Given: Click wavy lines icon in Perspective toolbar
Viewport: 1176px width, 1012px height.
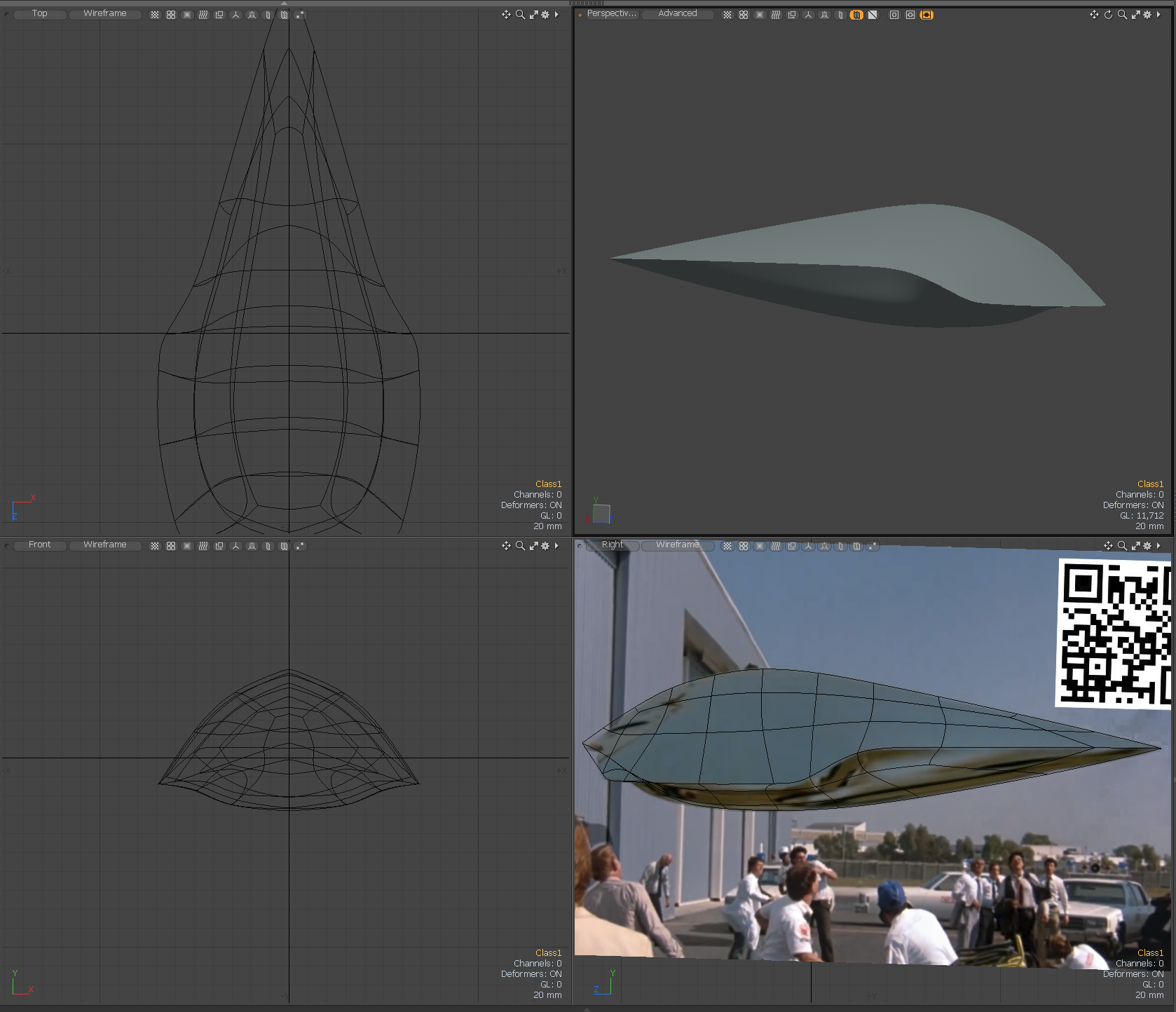Looking at the screenshot, I should [x=776, y=15].
